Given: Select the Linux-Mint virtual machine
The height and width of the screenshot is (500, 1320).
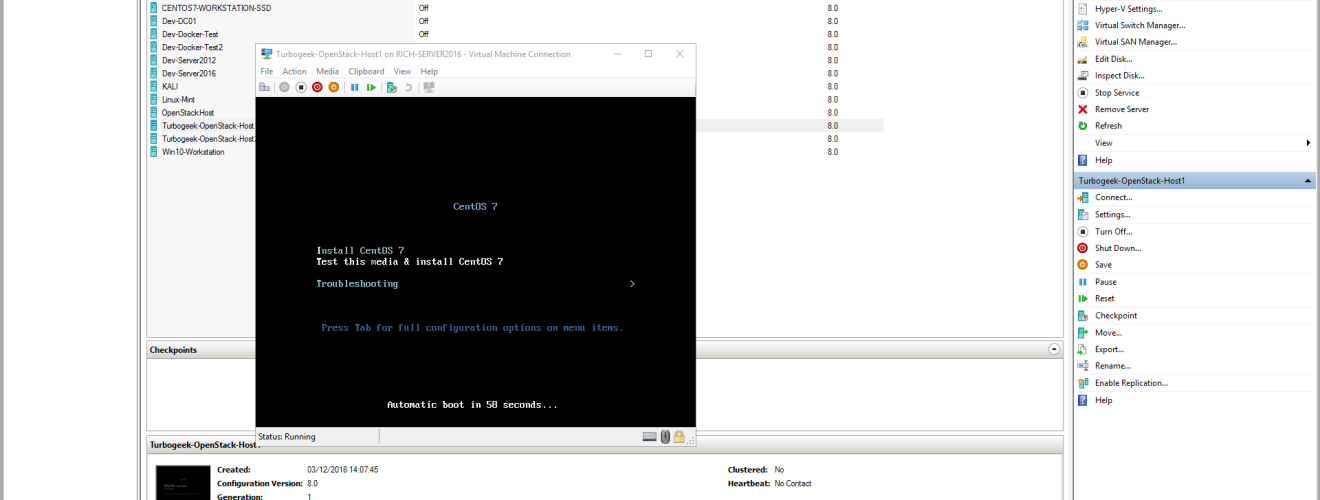Looking at the screenshot, I should coord(178,100).
